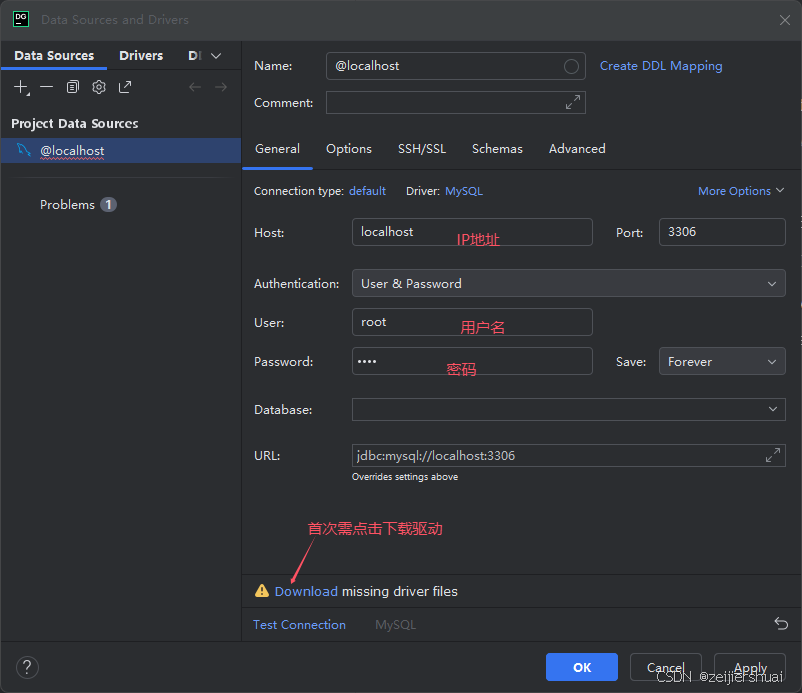The width and height of the screenshot is (802, 693).
Task: Click the Comment input field
Action: coord(455,102)
